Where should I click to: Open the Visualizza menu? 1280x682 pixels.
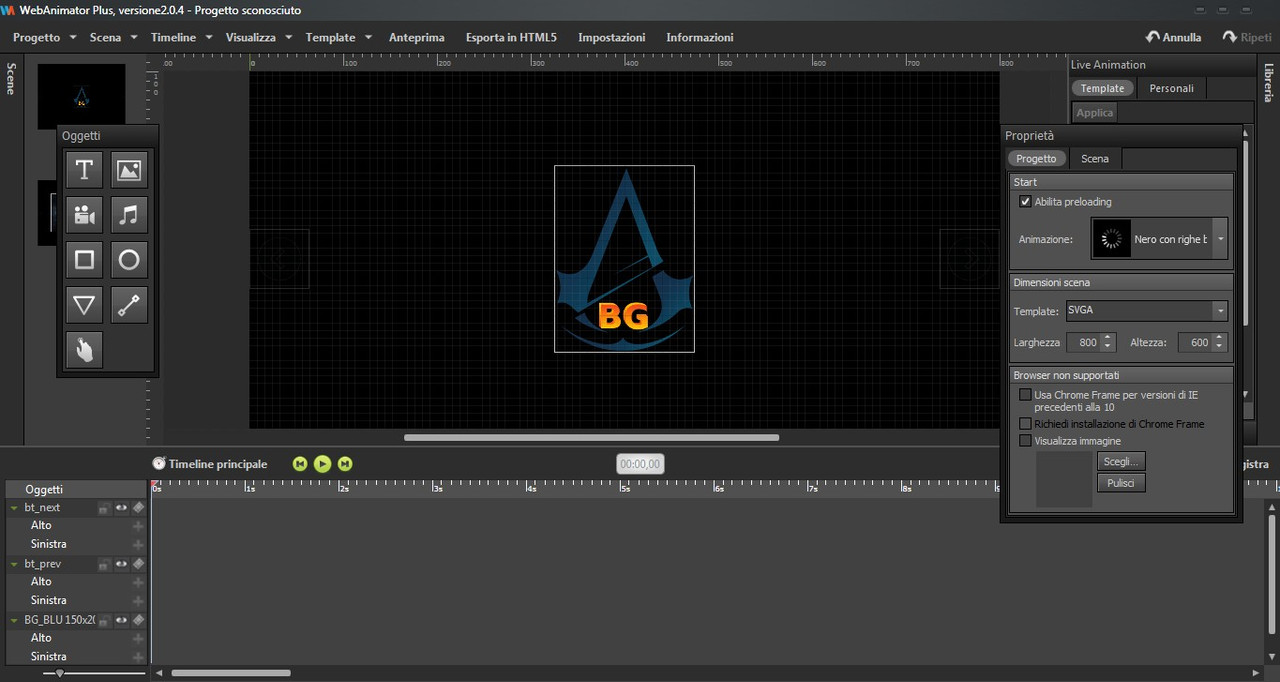pos(258,37)
